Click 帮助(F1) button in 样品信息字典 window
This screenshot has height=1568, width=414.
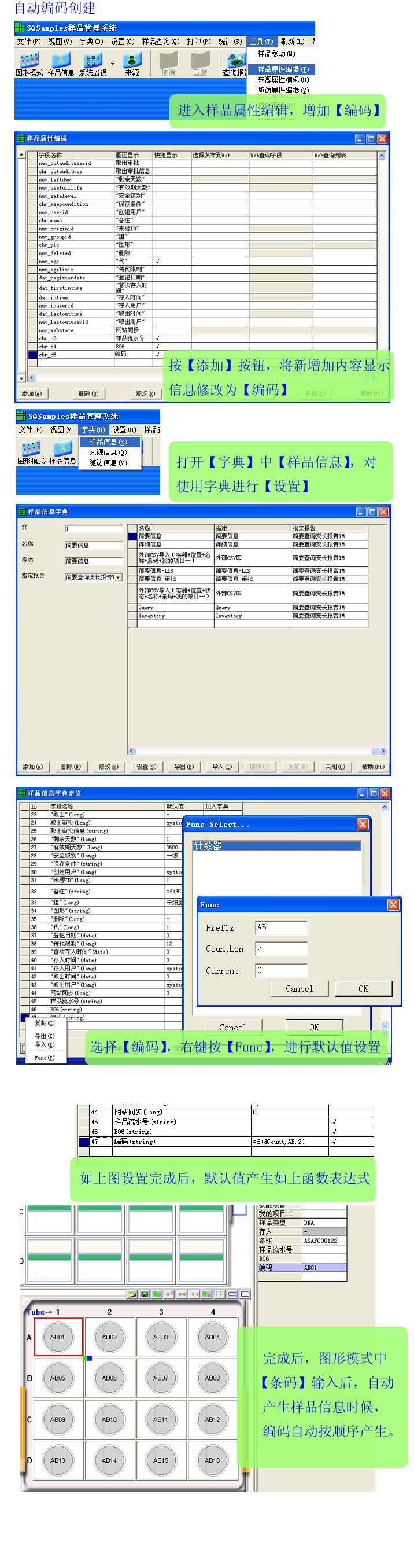point(373,766)
